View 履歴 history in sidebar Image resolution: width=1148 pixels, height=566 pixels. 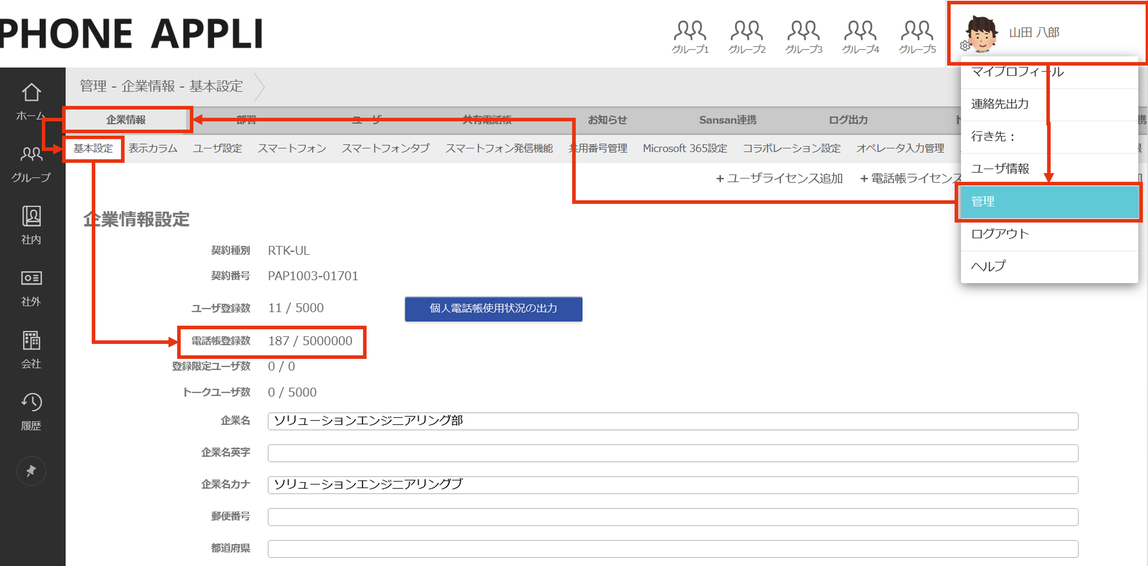[31, 409]
